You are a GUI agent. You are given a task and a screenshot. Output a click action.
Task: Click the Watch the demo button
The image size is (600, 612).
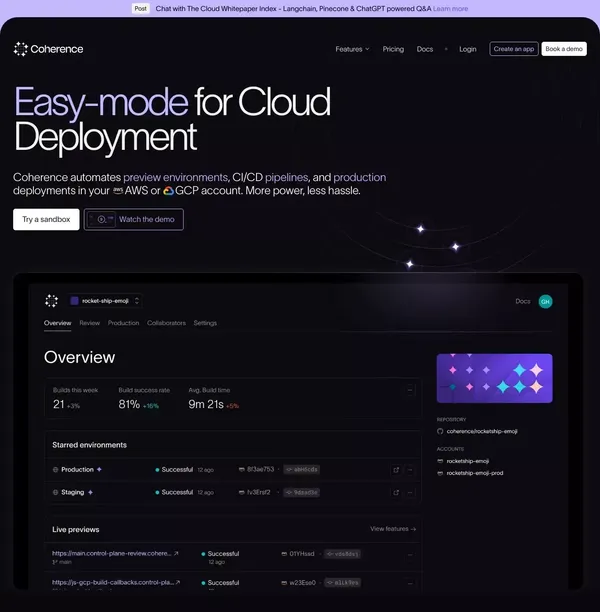134,219
